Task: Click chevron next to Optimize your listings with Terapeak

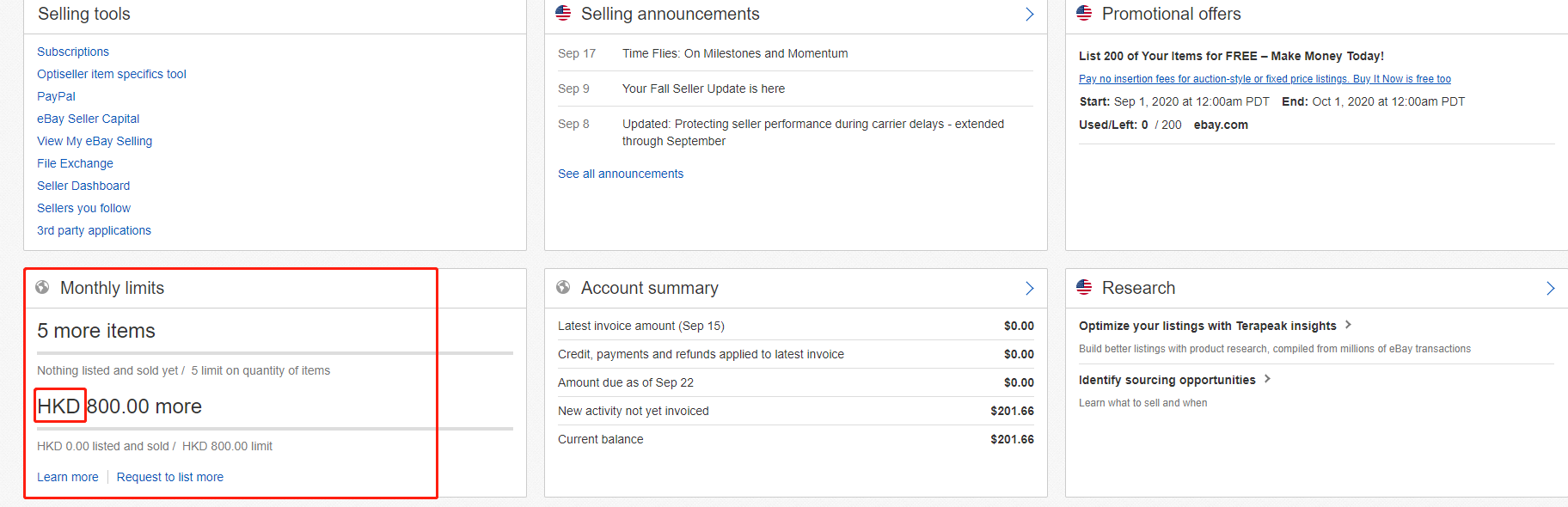Action: click(x=1348, y=325)
